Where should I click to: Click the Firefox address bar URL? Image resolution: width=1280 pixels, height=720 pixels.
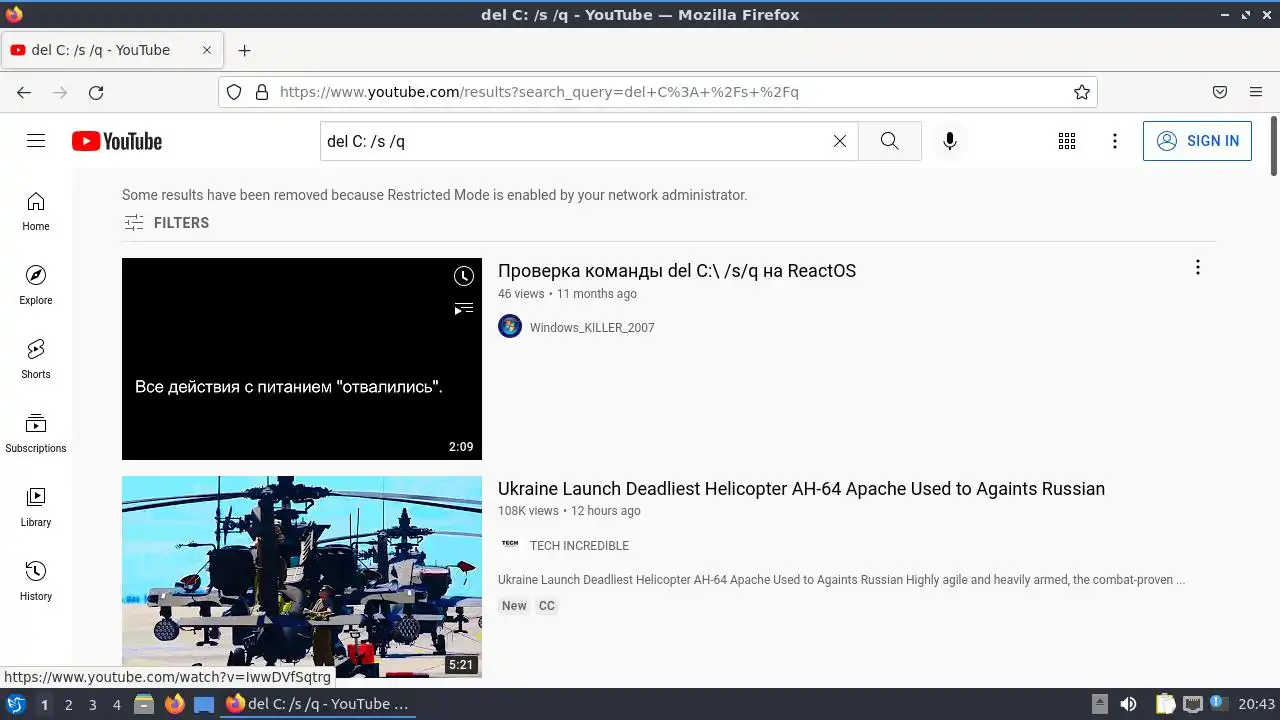[539, 92]
